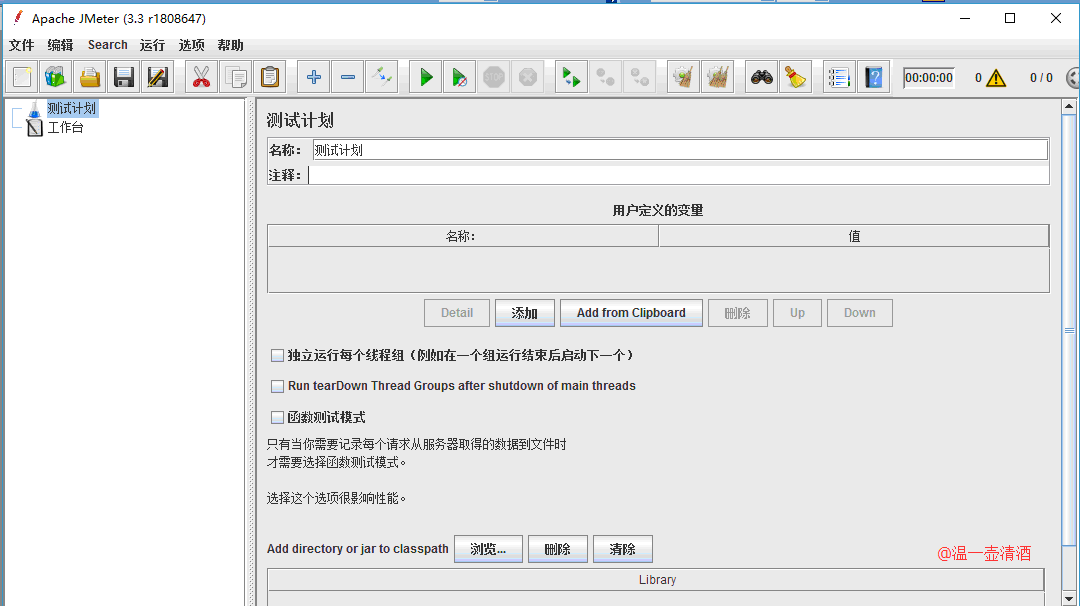Start the test with green play icon

click(x=426, y=77)
